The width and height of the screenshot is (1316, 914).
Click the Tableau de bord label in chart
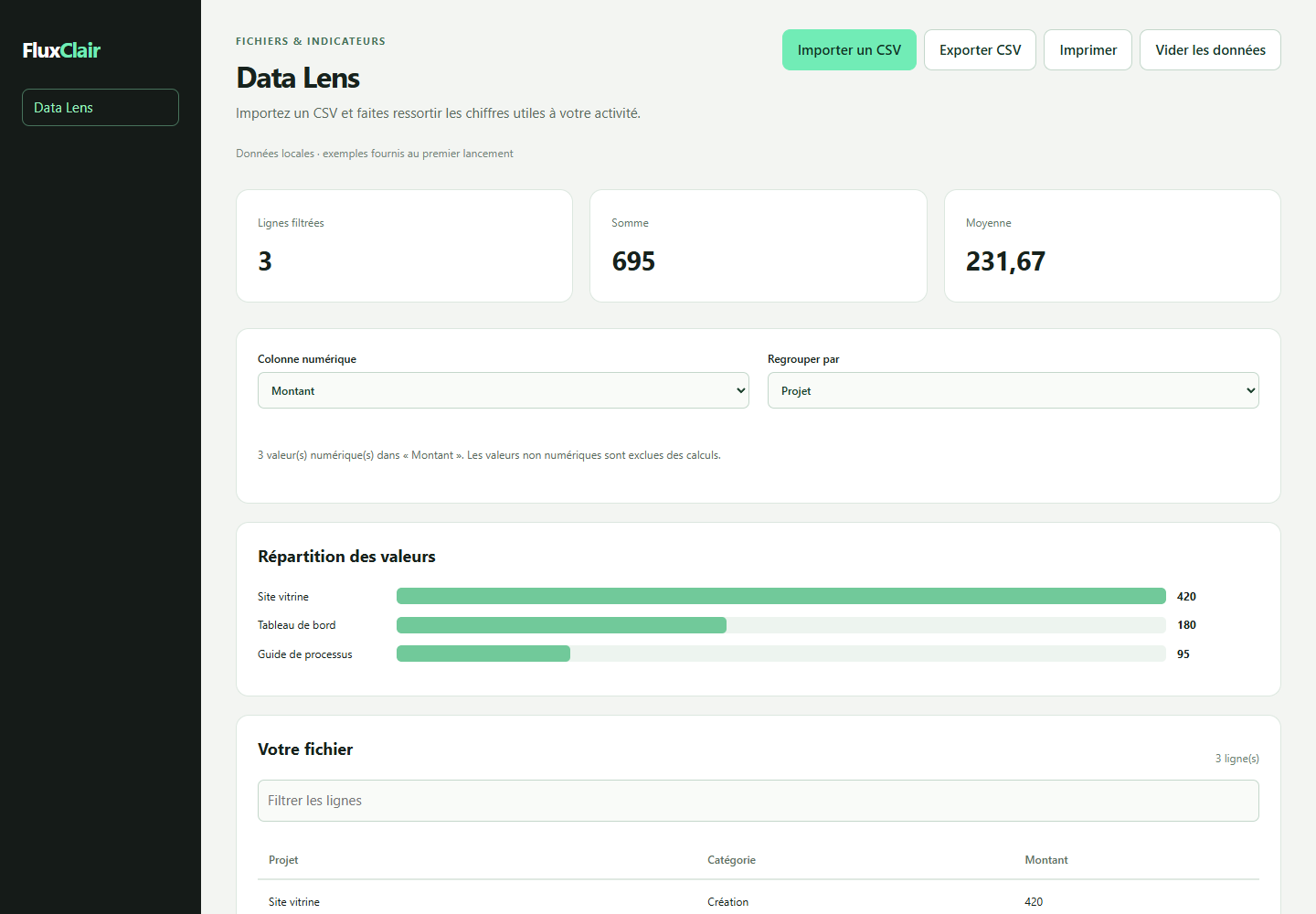point(297,625)
